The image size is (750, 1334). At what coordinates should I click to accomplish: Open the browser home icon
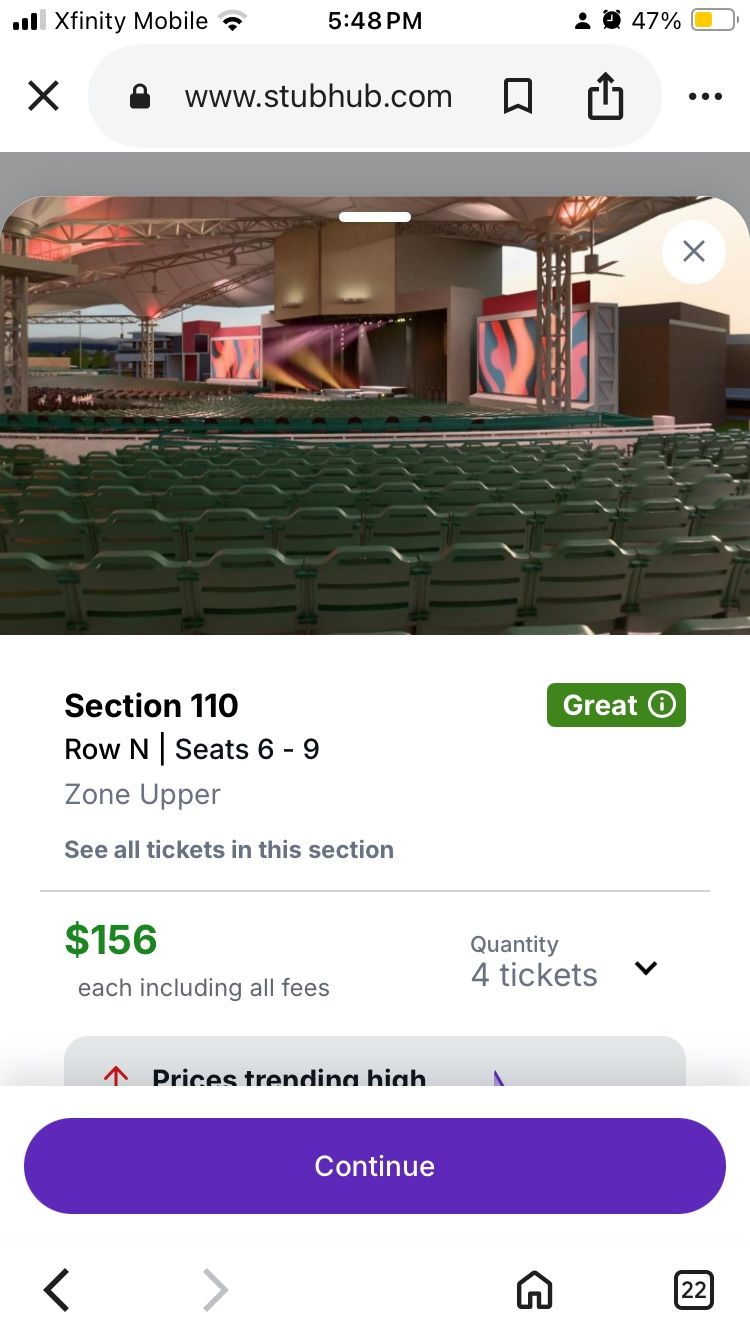[534, 1290]
